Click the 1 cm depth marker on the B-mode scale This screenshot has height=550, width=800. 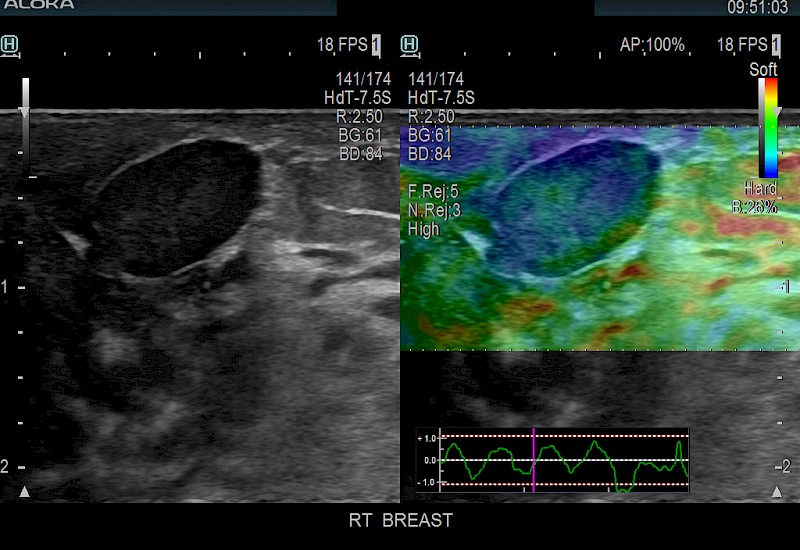pos(5,287)
